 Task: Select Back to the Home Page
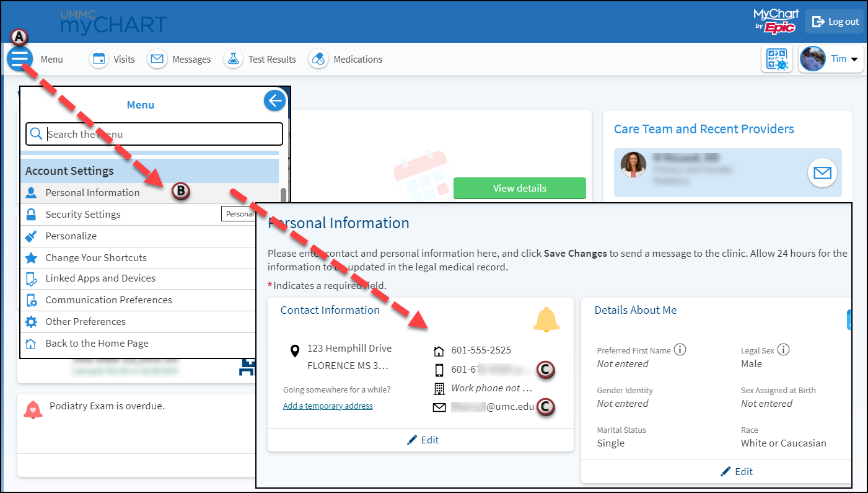click(x=138, y=343)
